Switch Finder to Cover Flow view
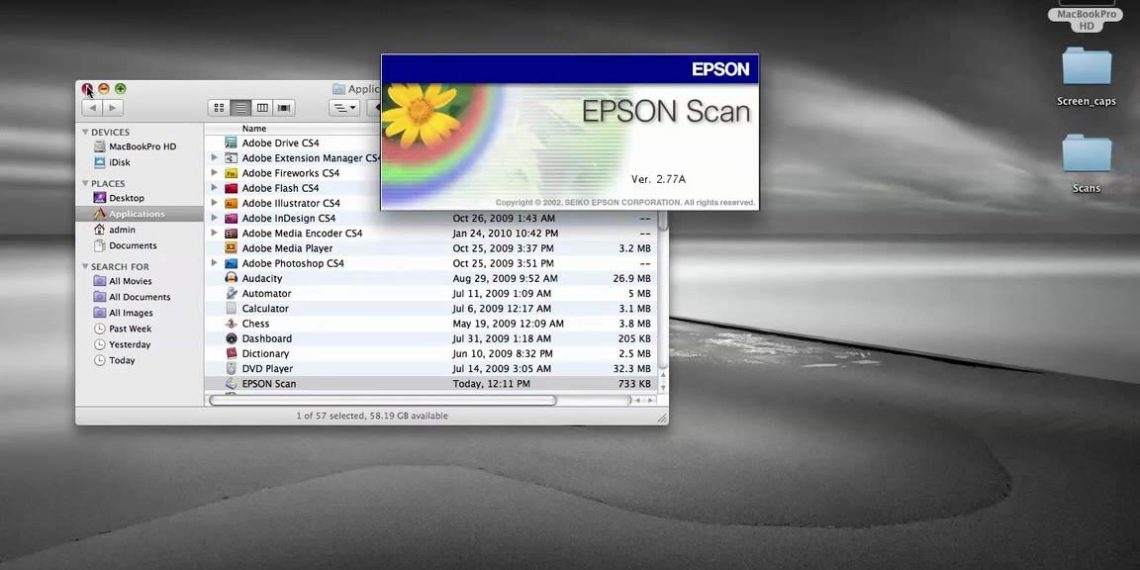Image resolution: width=1140 pixels, height=570 pixels. 284,108
